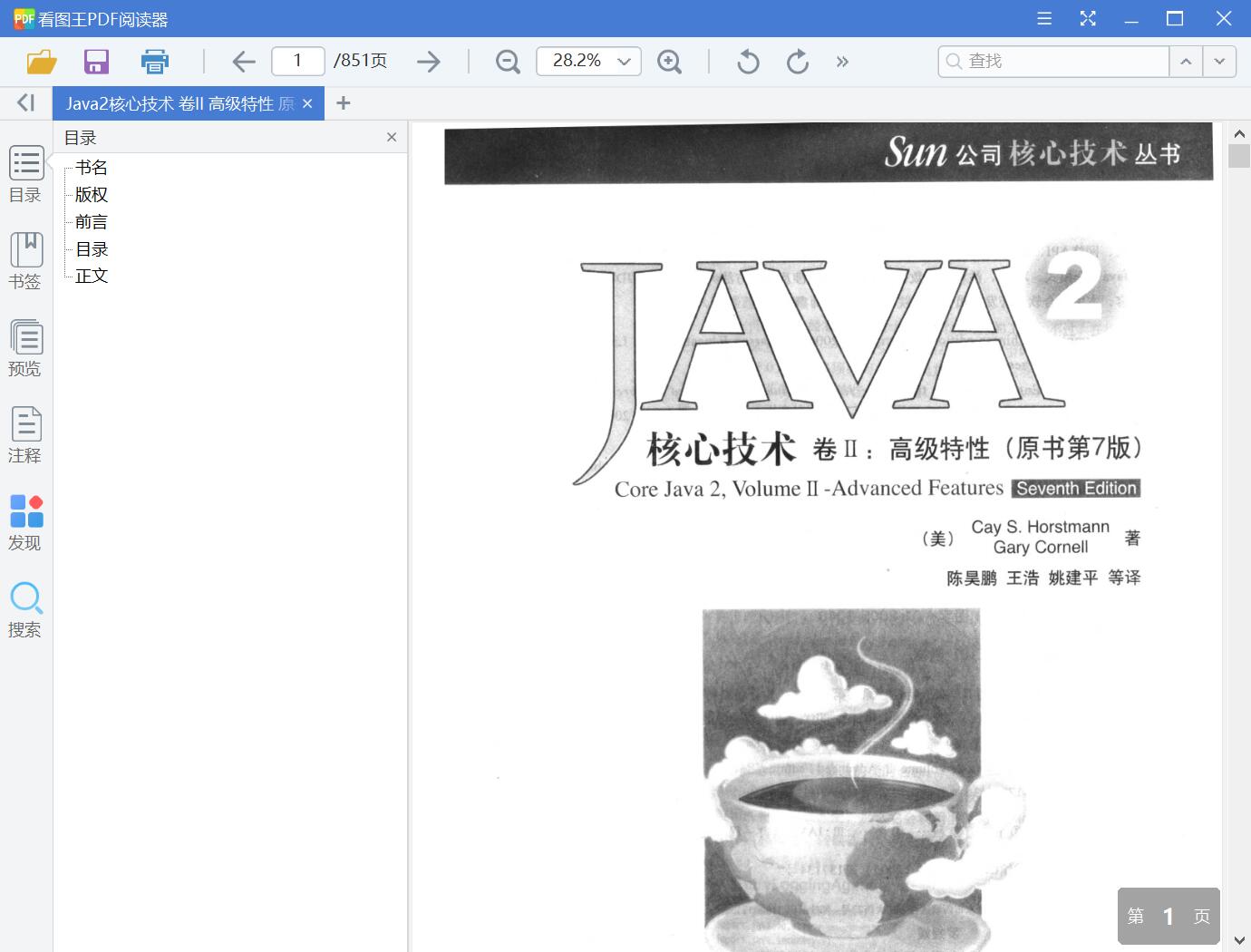
Task: Save the document with the floppy icon
Action: (x=96, y=62)
